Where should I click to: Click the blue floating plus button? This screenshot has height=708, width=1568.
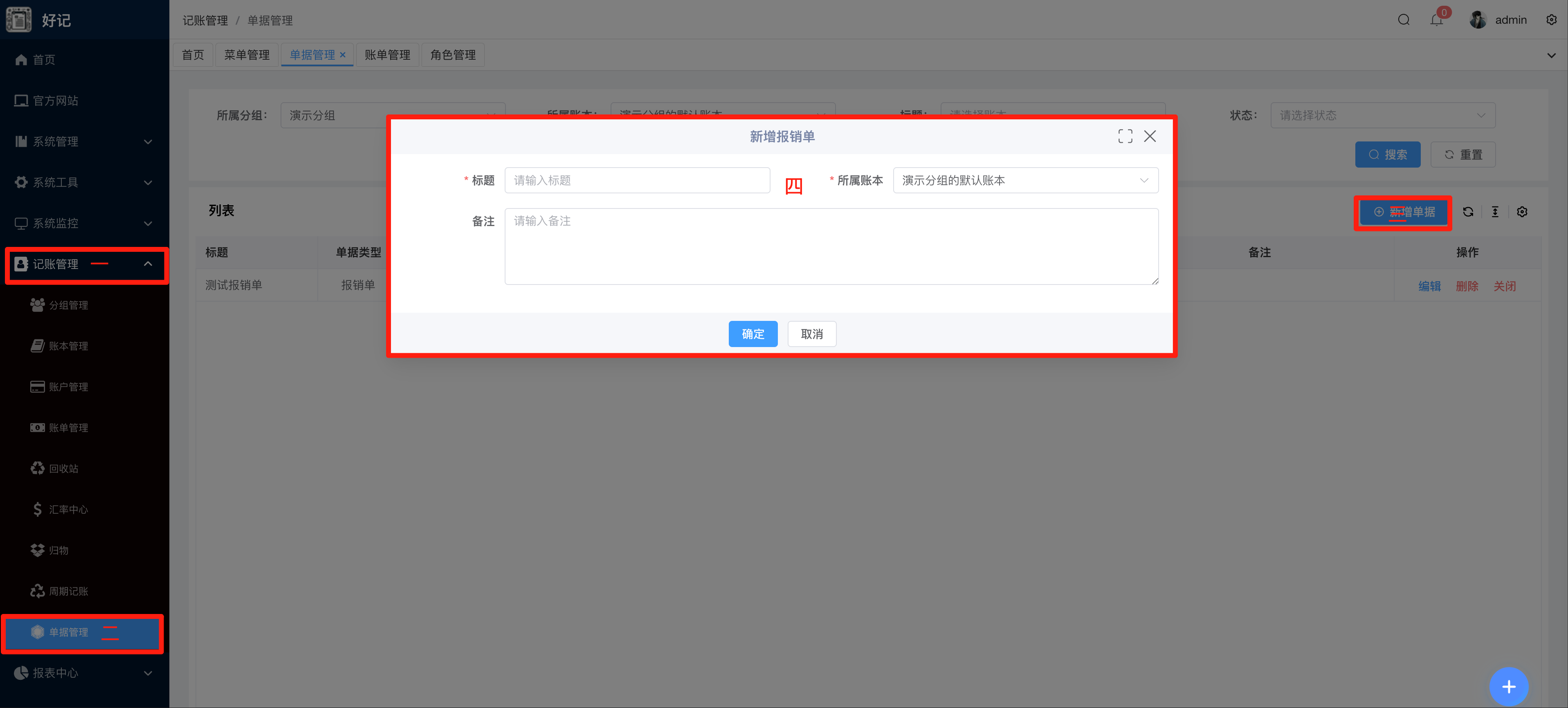click(1508, 687)
